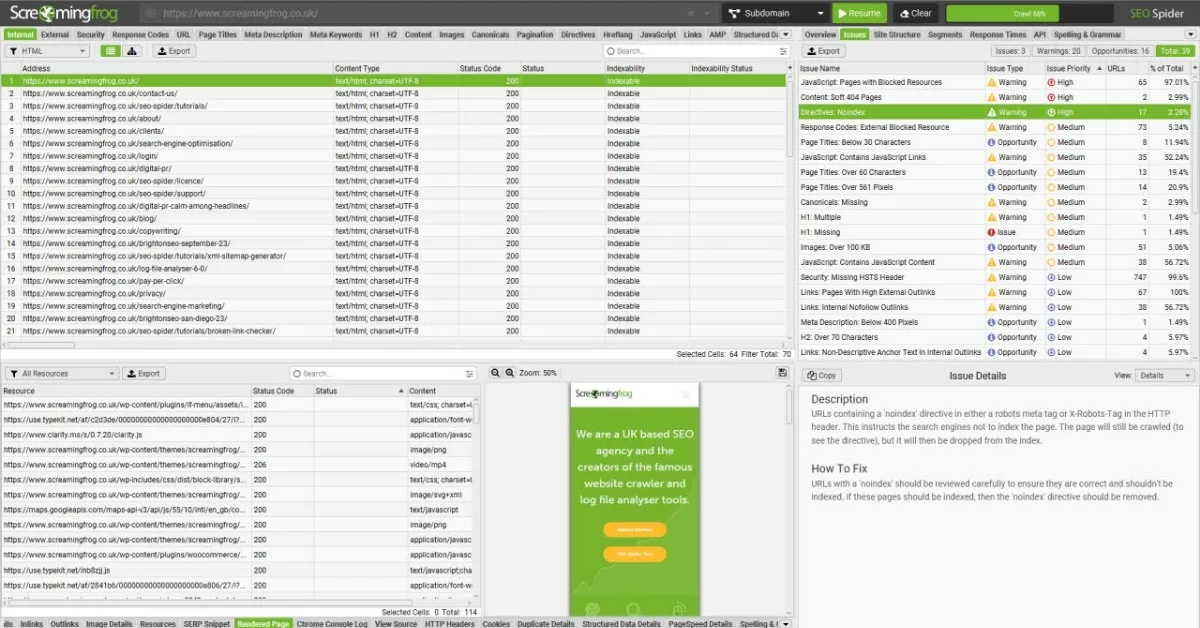
Task: Toggle the green list view button
Action: 111,51
